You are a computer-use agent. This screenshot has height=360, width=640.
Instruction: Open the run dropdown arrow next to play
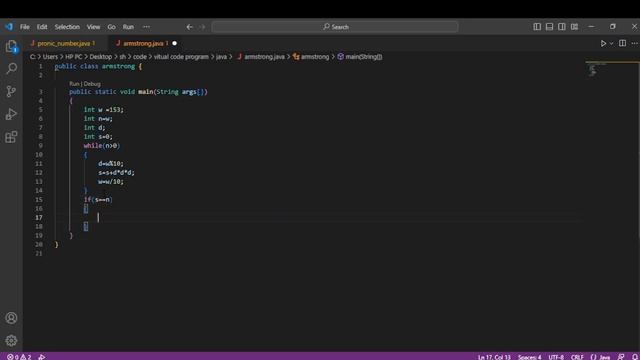point(611,43)
